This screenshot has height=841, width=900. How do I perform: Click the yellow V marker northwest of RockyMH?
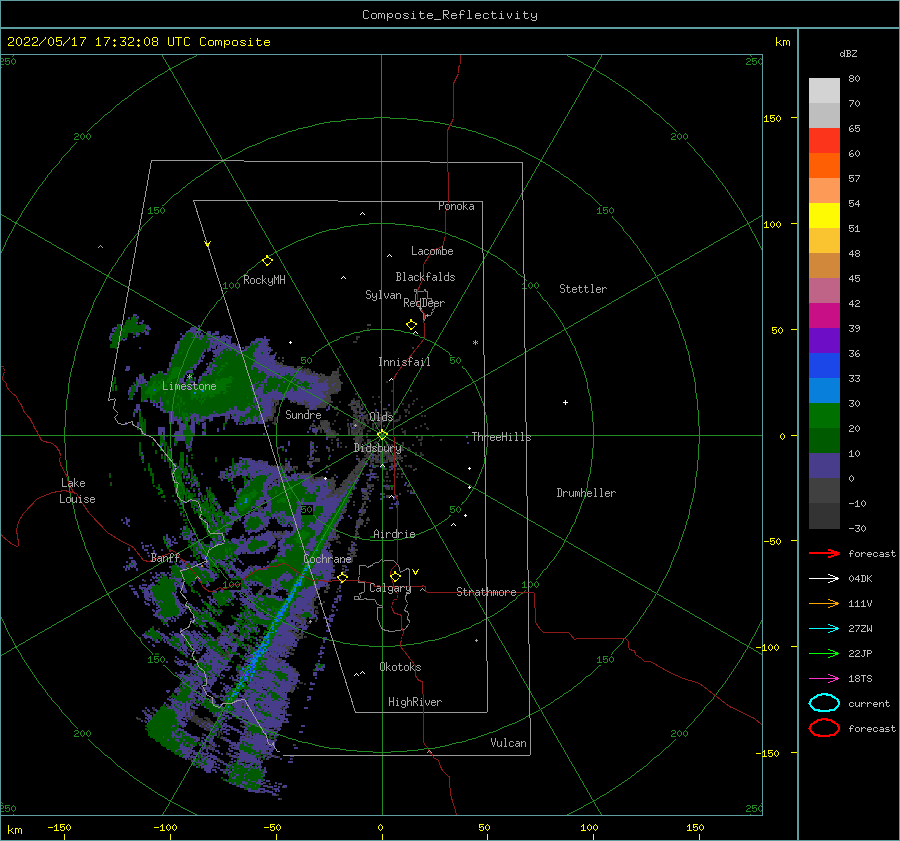click(208, 244)
